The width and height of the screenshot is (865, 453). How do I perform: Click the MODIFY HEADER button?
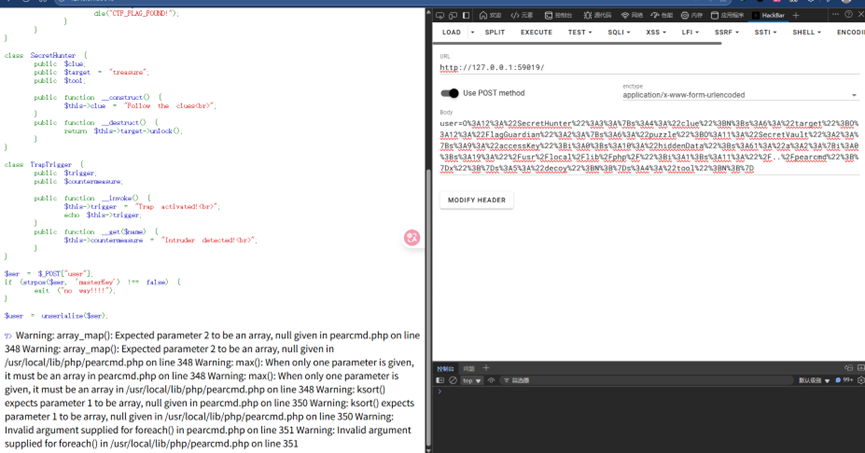(477, 200)
